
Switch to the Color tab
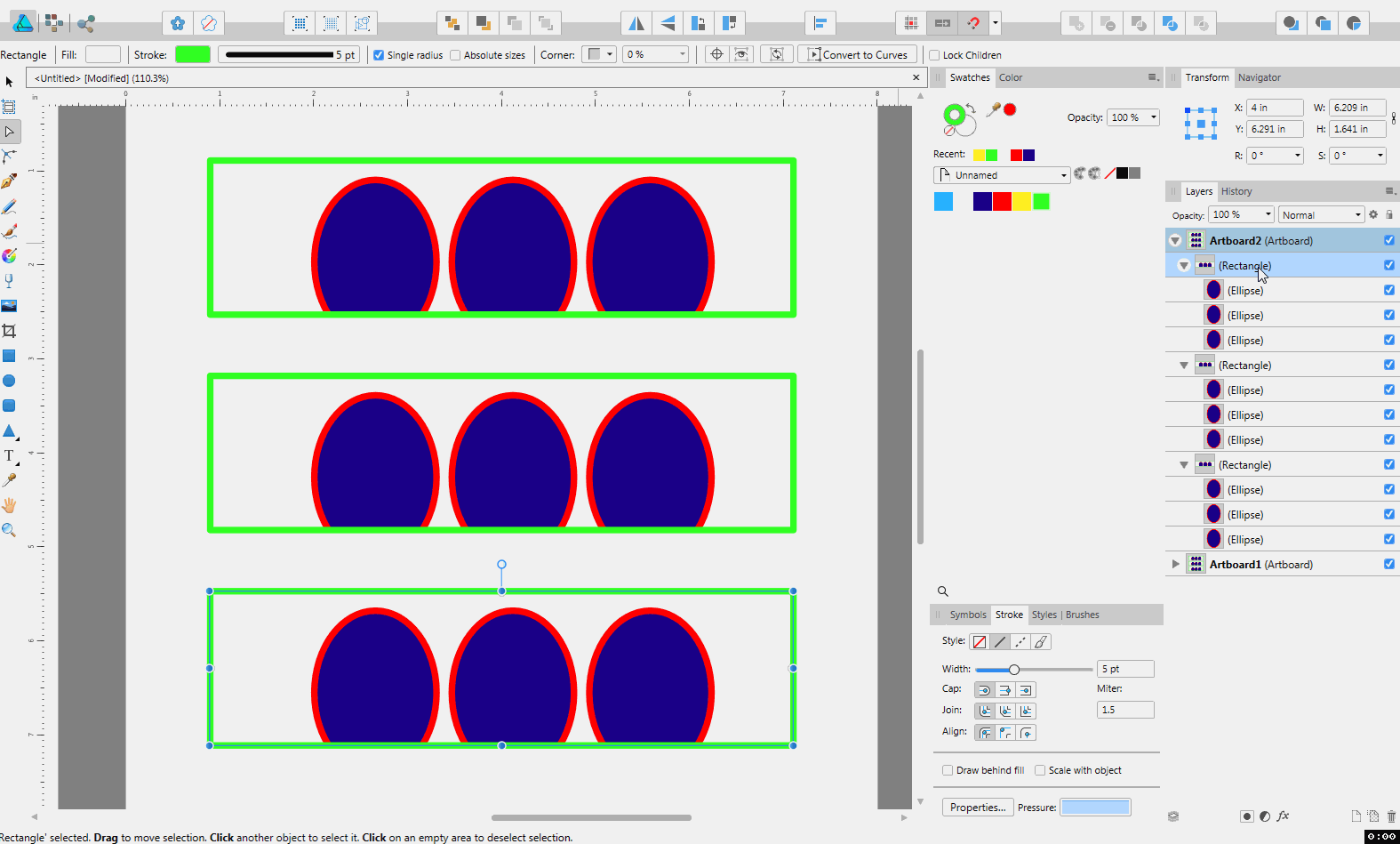(1011, 77)
